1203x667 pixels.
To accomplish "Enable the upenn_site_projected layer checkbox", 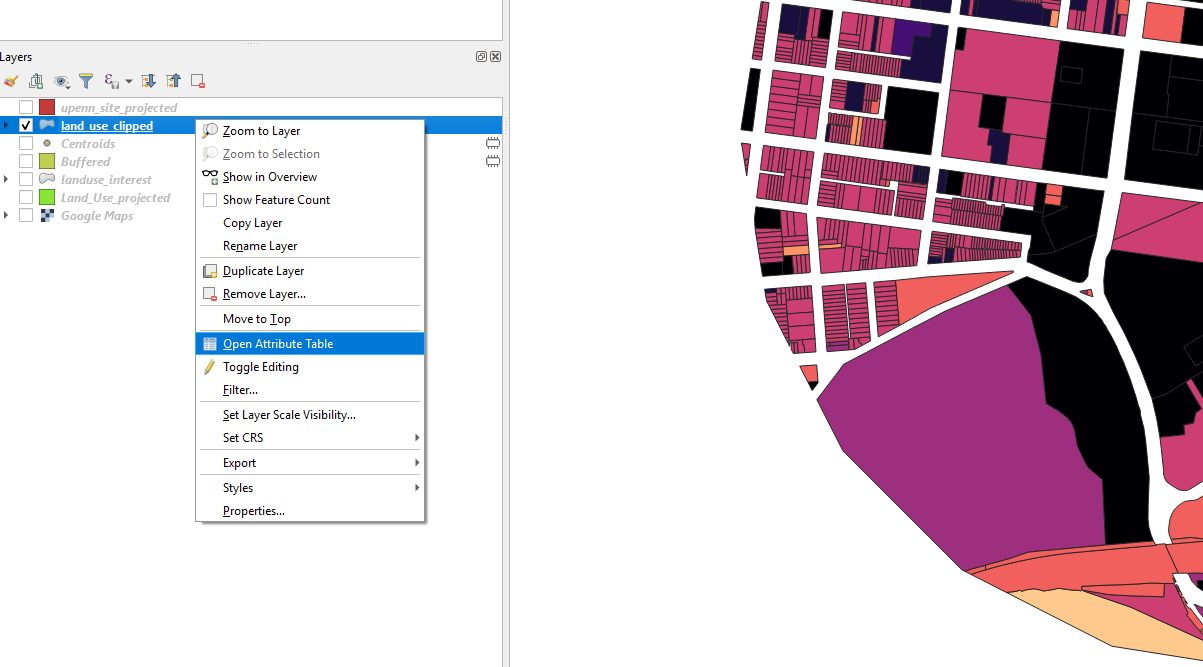I will coord(26,108).
